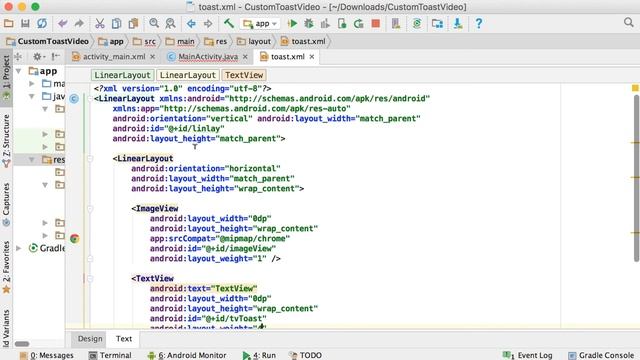Open help with the question mark icon
Image resolution: width=640 pixels, height=360 pixels.
coord(479,24)
